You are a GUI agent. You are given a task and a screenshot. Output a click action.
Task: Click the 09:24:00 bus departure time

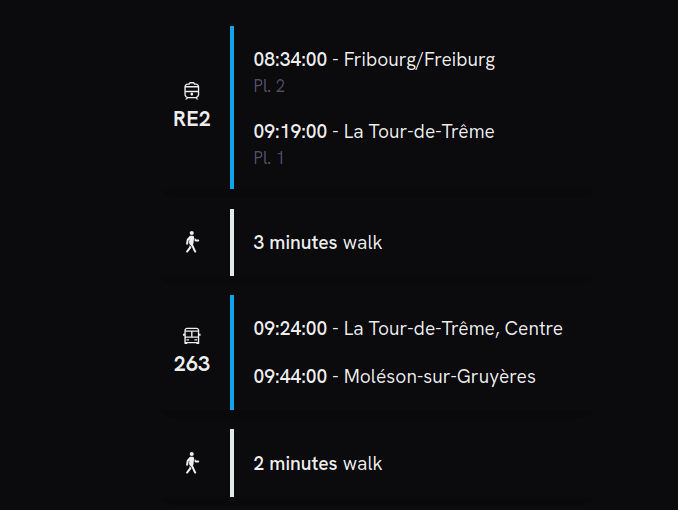(x=290, y=329)
